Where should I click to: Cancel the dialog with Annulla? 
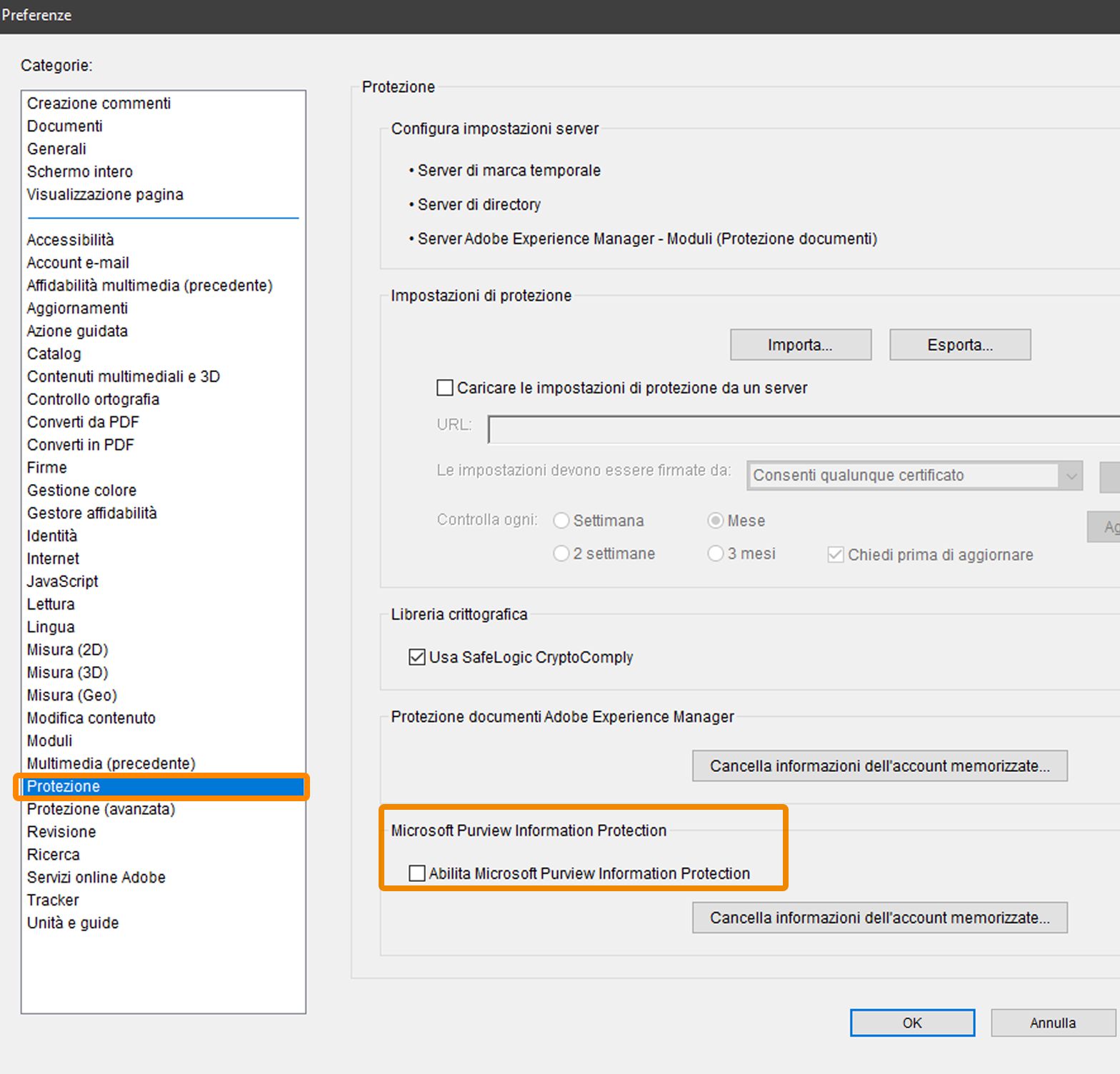click(x=1053, y=1023)
